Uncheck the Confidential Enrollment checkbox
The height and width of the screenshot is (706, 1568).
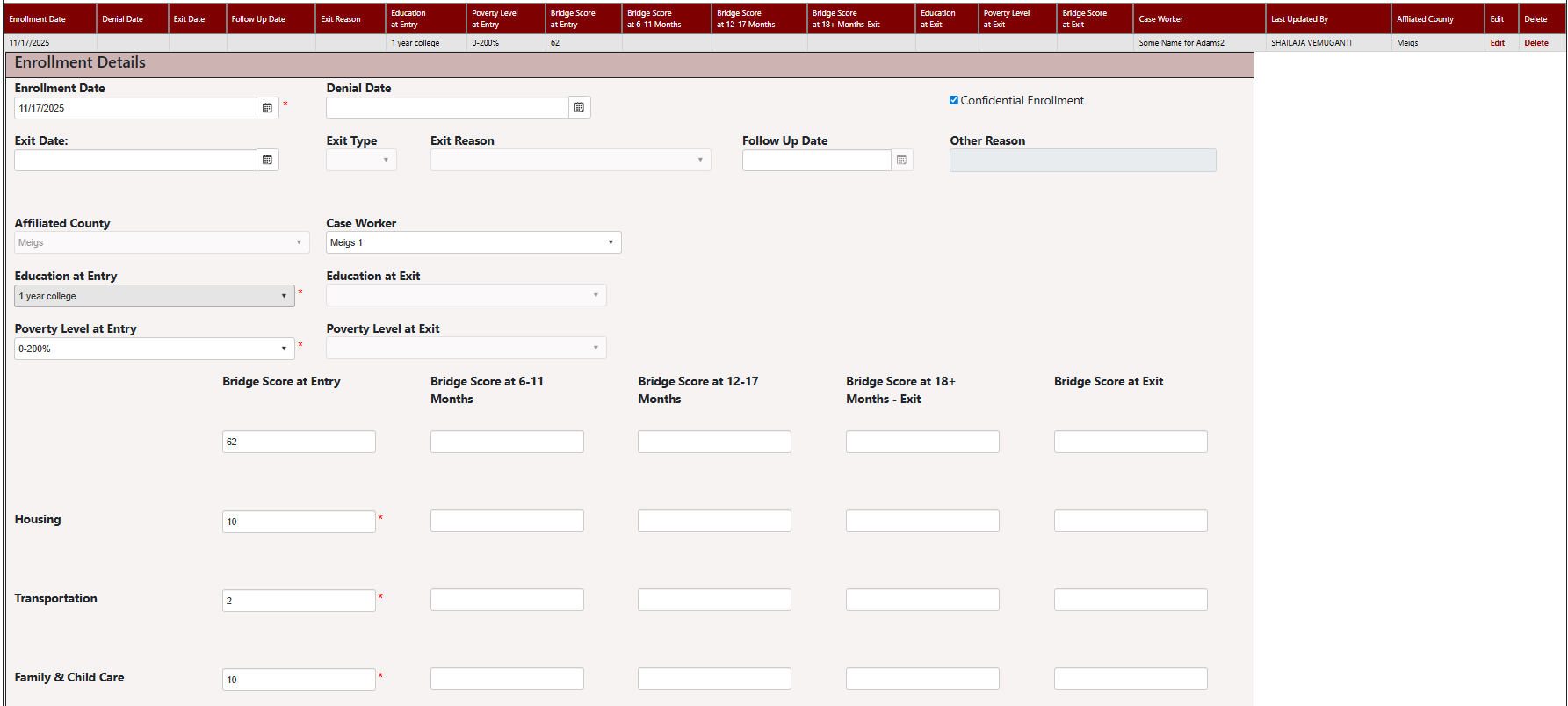954,100
